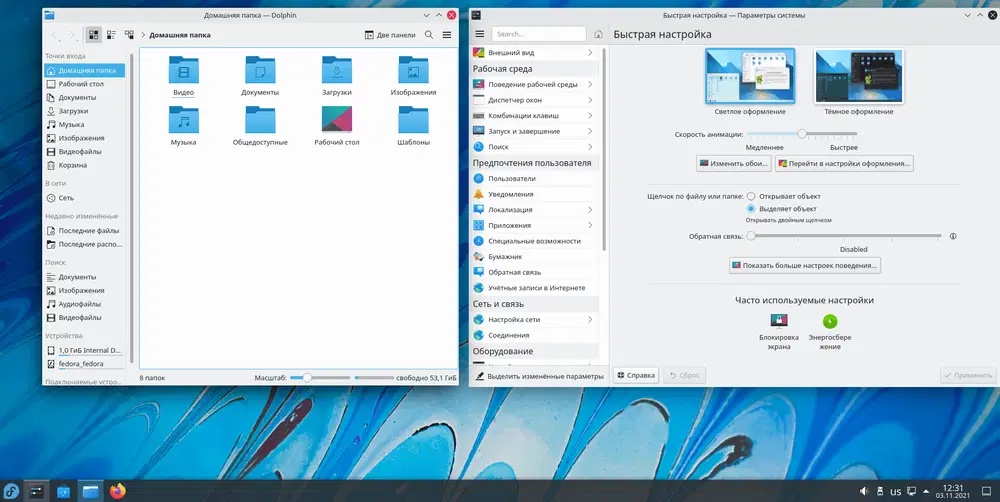Open Fedora application launcher
This screenshot has height=502, width=1000.
click(x=11, y=491)
